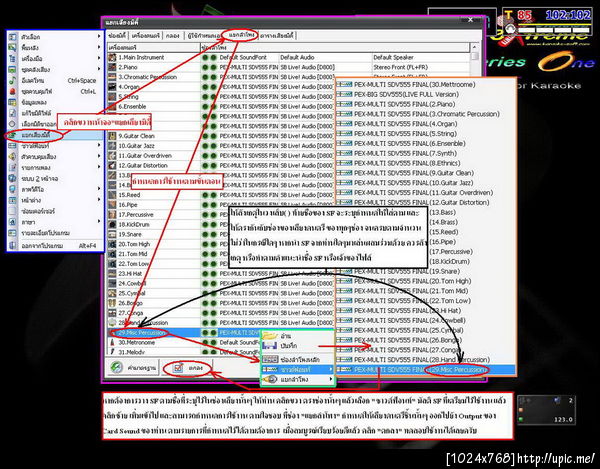
Task: Toggle second green indicator in 6.Ensenble row
Action: pos(213,107)
